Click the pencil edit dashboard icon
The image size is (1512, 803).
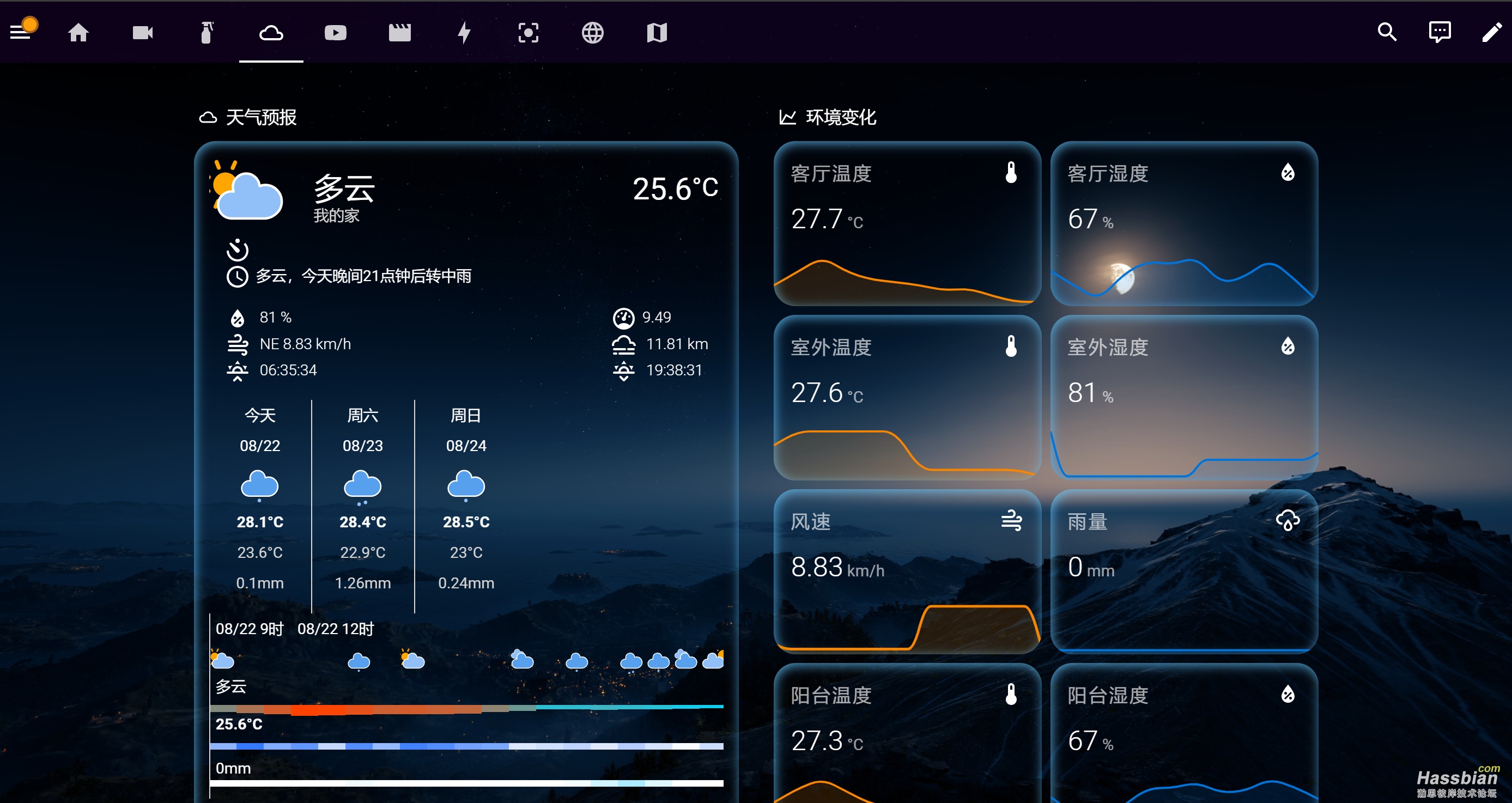1491,32
